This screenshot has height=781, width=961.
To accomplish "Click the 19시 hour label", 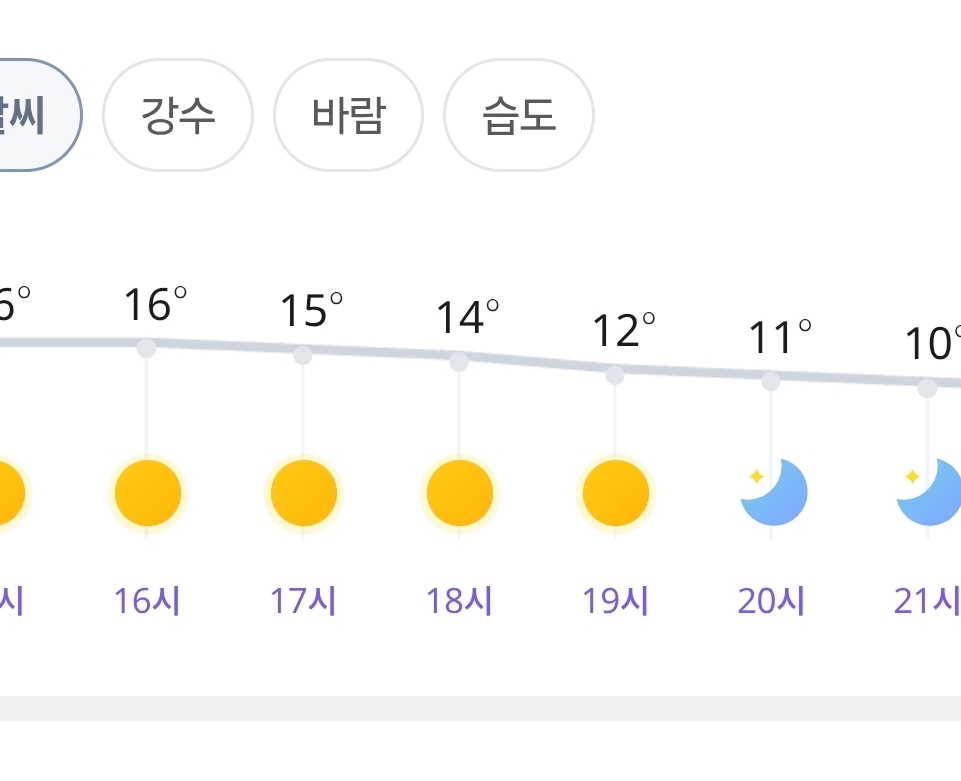I will pos(615,602).
